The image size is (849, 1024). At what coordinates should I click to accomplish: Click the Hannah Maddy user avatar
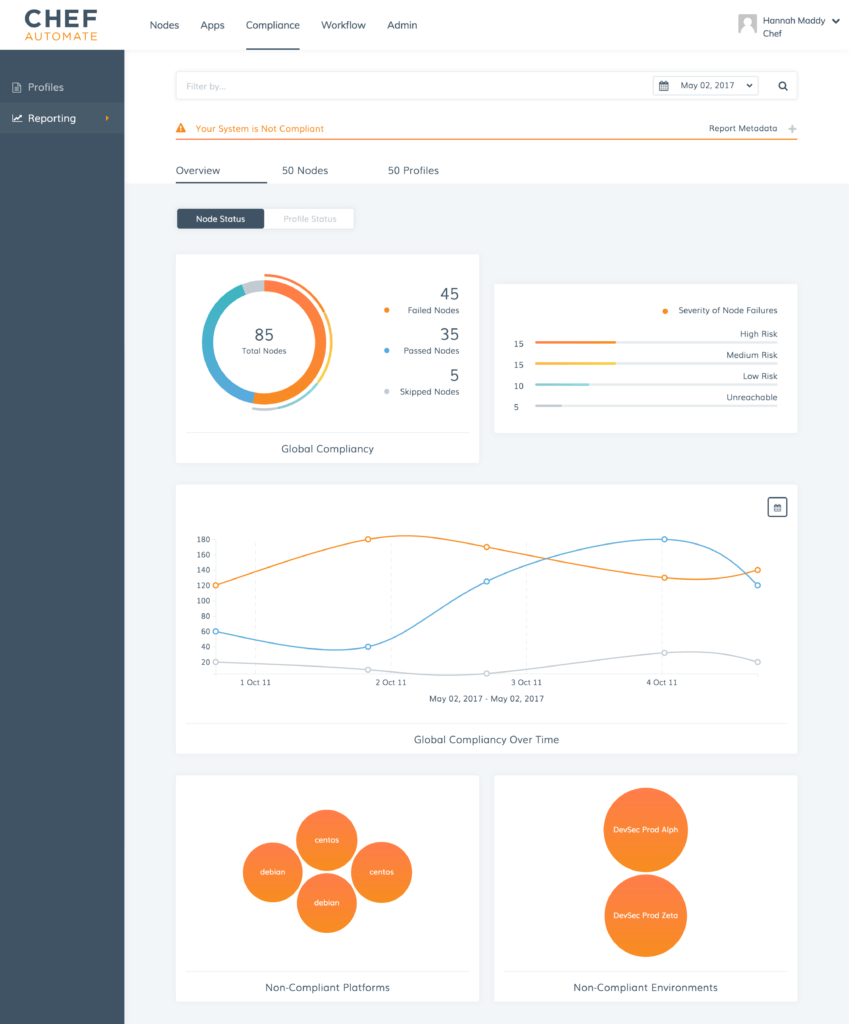[746, 24]
